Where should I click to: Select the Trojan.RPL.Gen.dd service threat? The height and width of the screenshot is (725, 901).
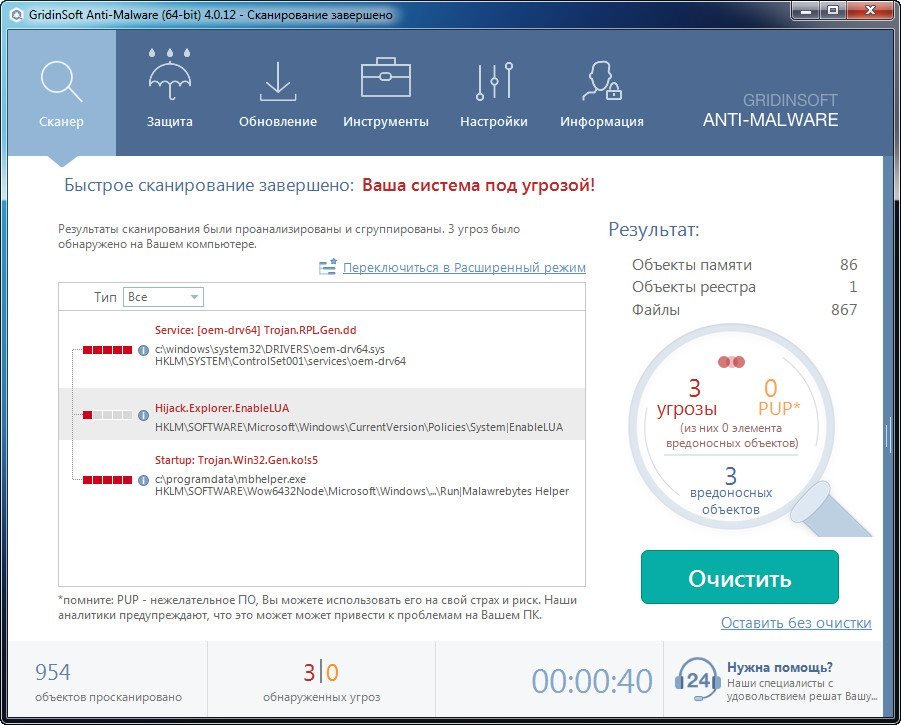point(255,330)
